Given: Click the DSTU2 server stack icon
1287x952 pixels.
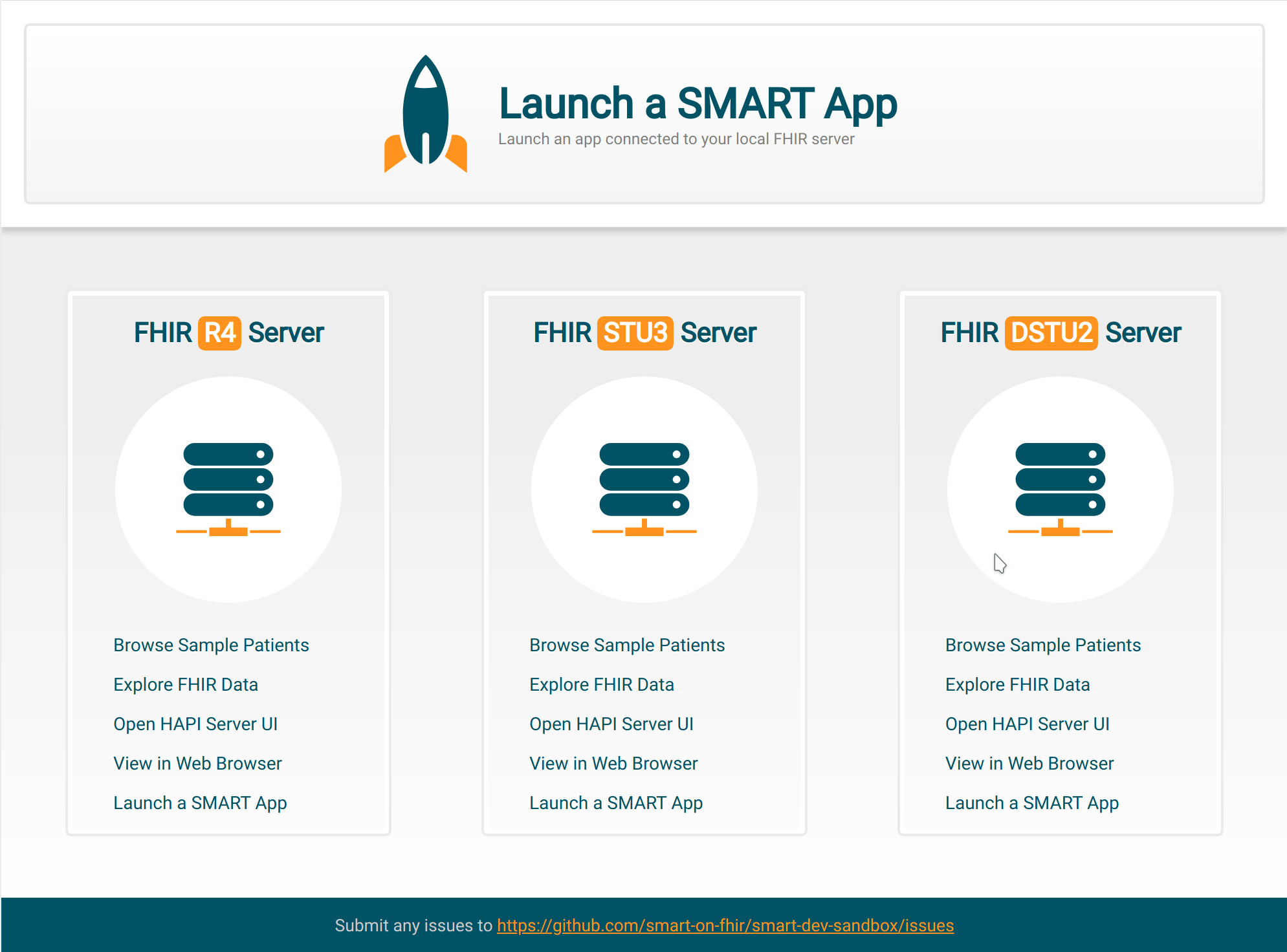Looking at the screenshot, I should (x=1060, y=489).
